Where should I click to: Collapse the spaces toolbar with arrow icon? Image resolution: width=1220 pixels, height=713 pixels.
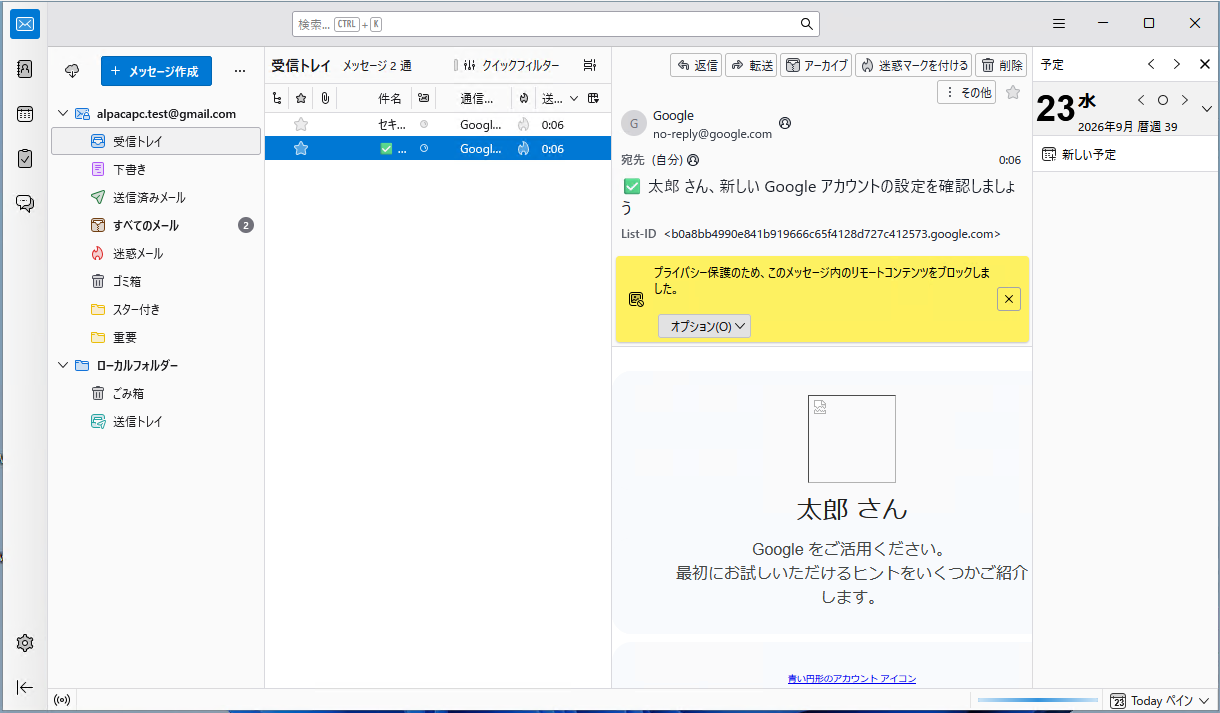(25, 687)
